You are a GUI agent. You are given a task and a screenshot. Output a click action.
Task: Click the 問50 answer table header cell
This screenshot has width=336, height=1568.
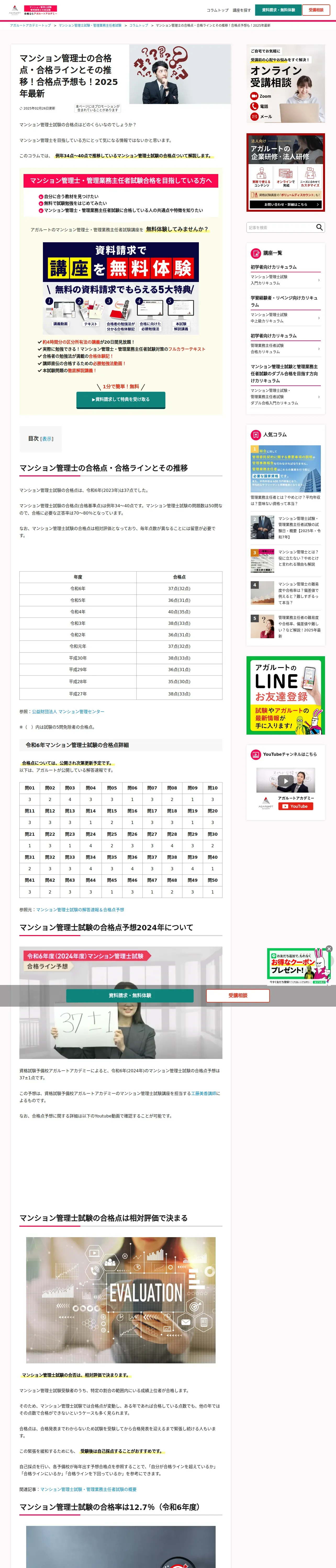[212, 880]
